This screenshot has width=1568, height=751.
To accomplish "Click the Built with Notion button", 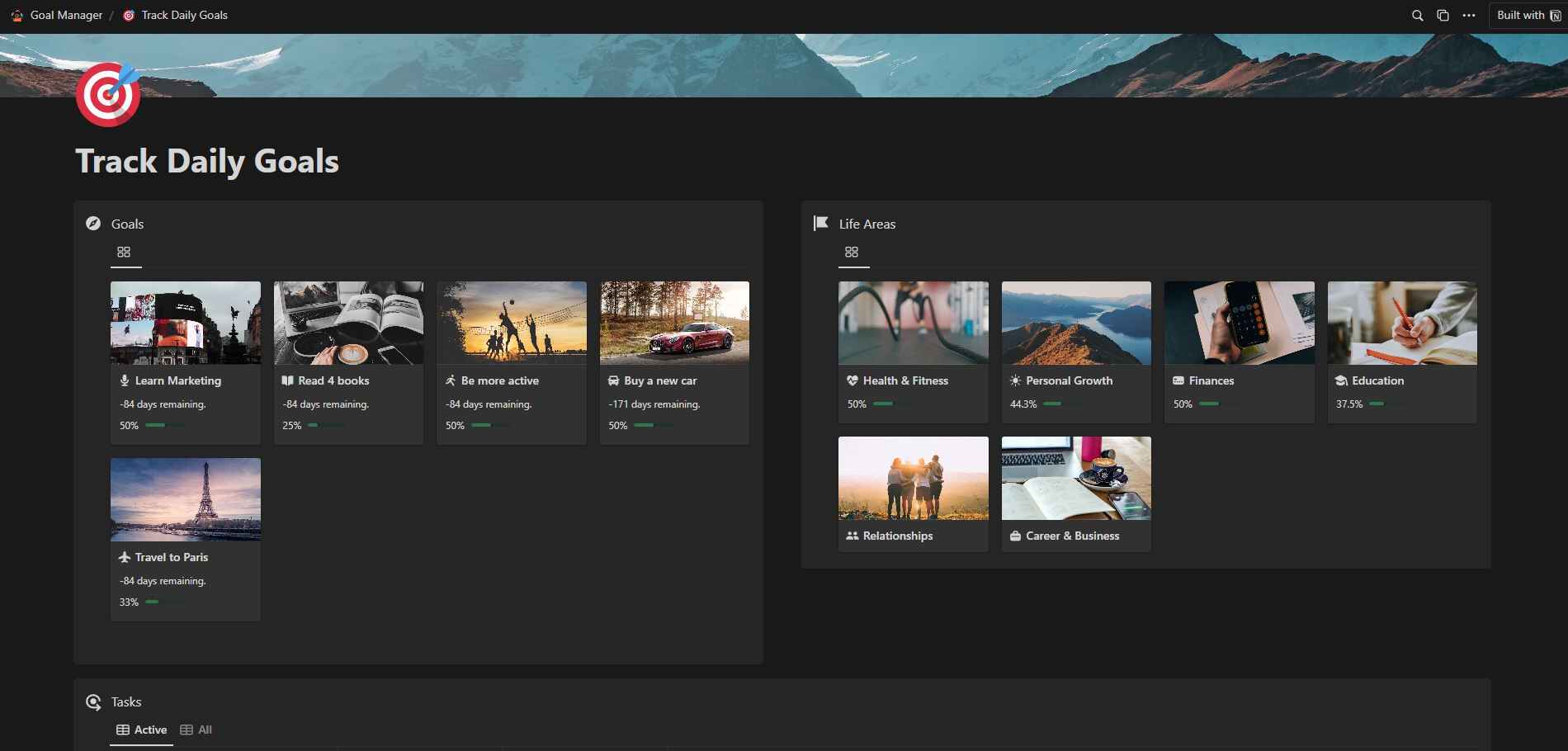I will 1528,16.
